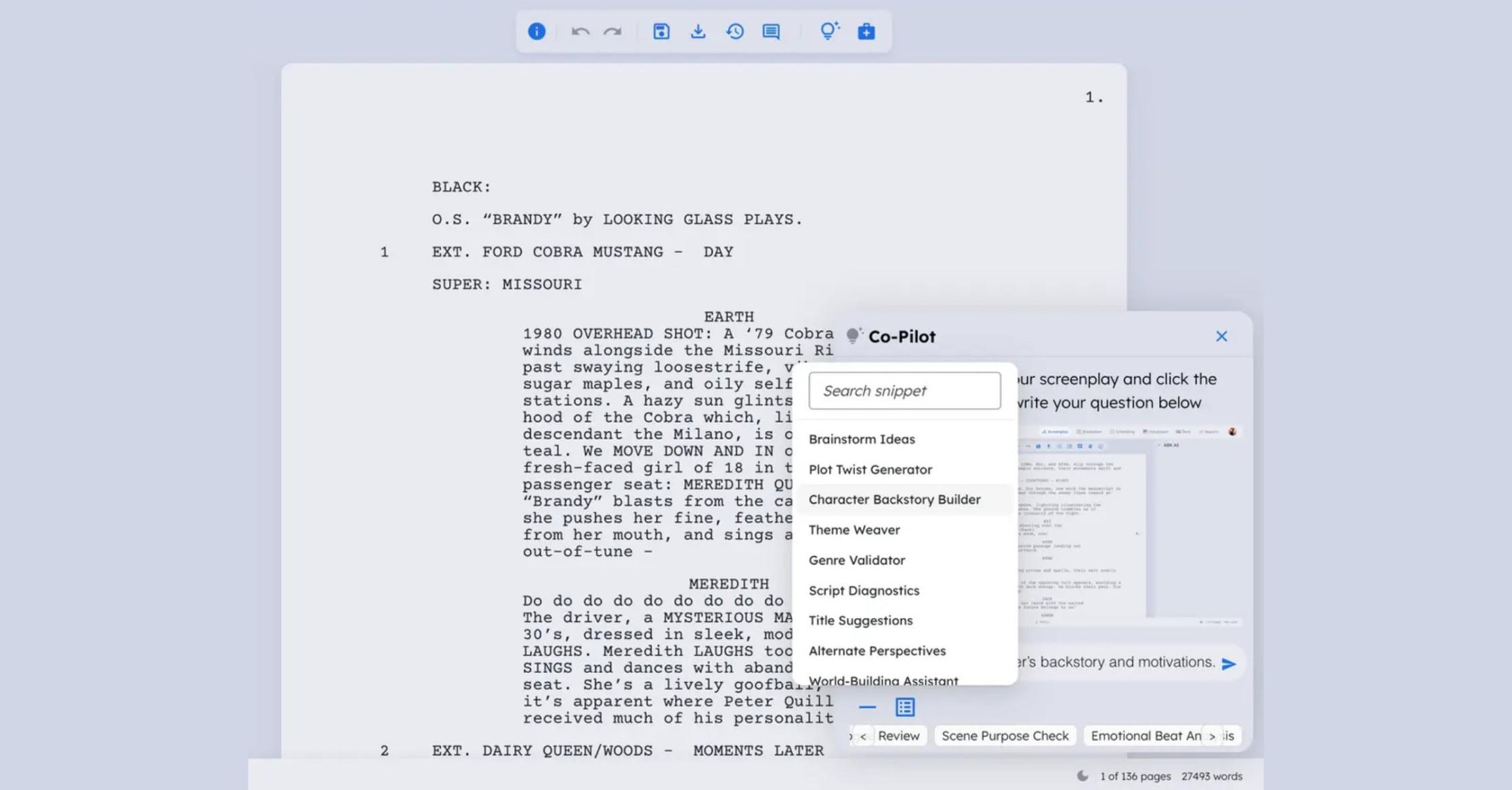Download the script file

(698, 31)
